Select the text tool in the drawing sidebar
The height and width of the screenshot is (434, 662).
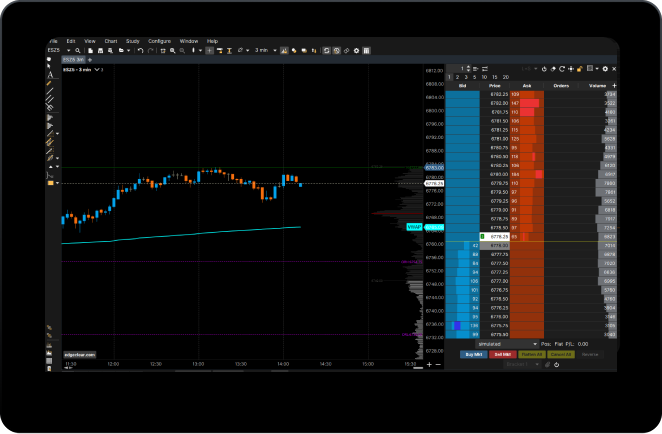[50, 74]
